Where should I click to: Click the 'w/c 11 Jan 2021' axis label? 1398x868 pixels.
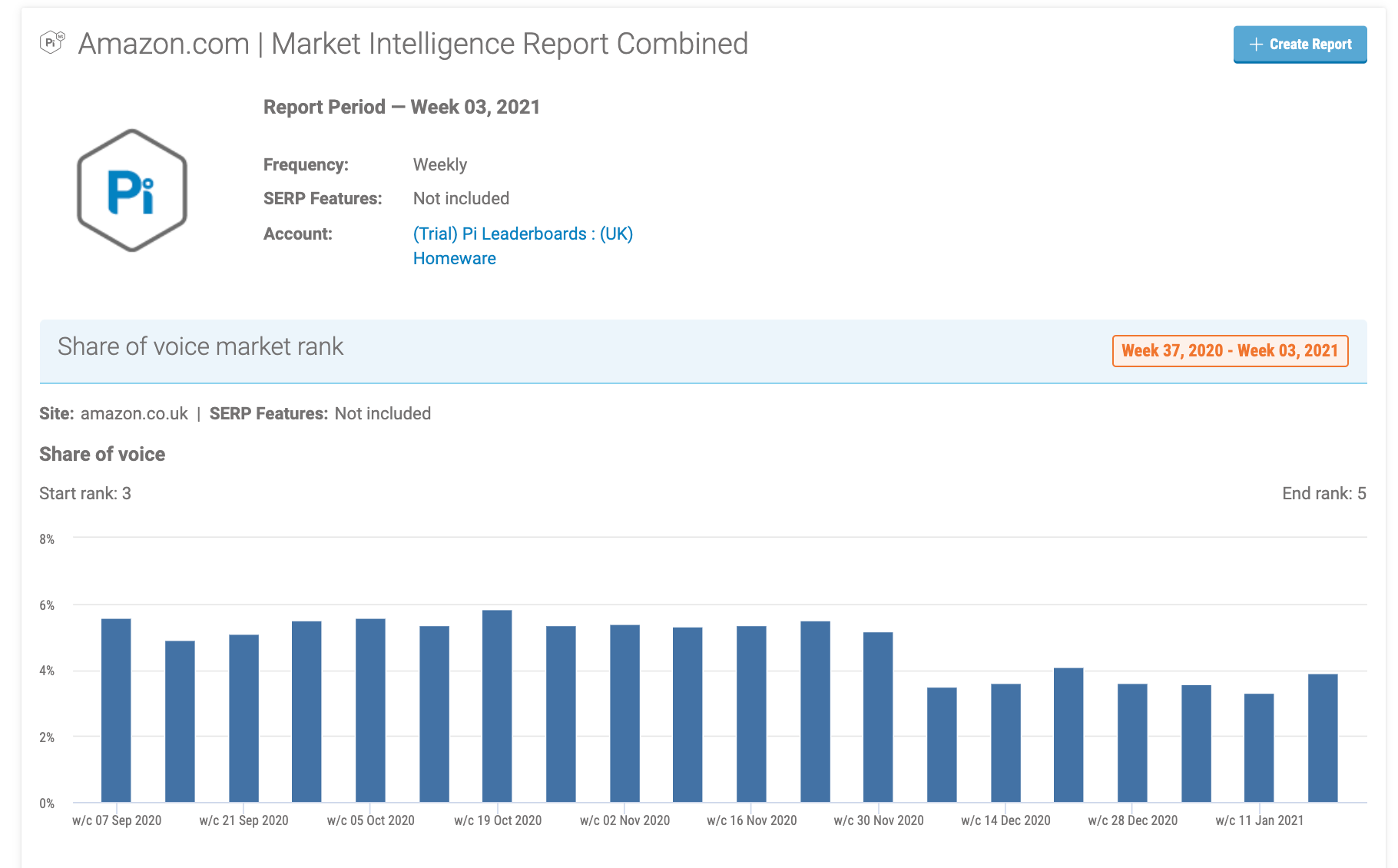(1260, 820)
